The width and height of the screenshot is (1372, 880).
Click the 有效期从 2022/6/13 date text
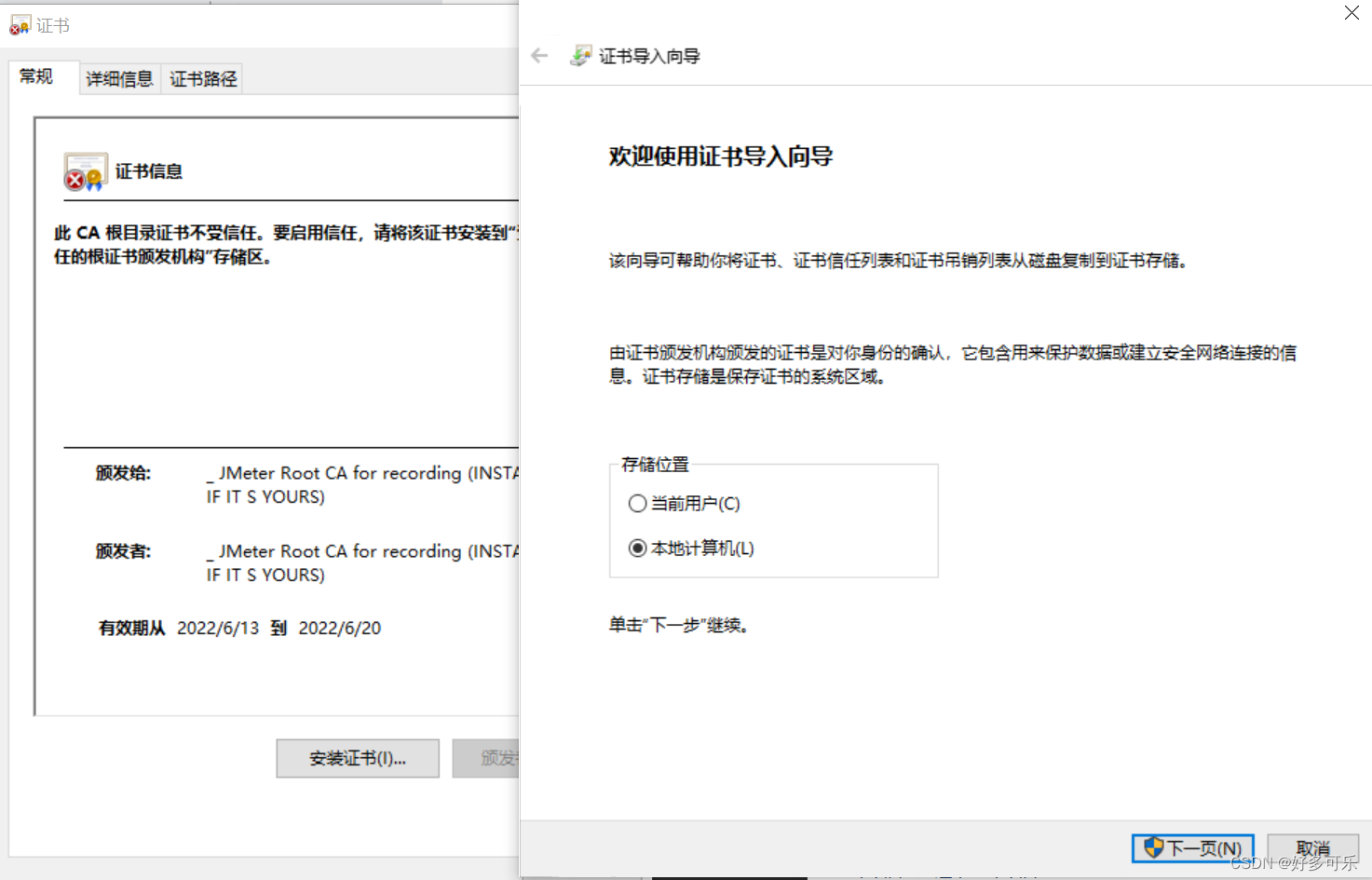pos(218,628)
